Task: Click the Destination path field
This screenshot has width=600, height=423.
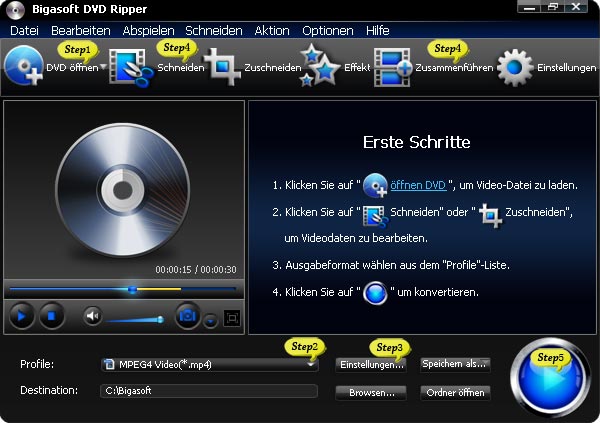Action: click(209, 391)
